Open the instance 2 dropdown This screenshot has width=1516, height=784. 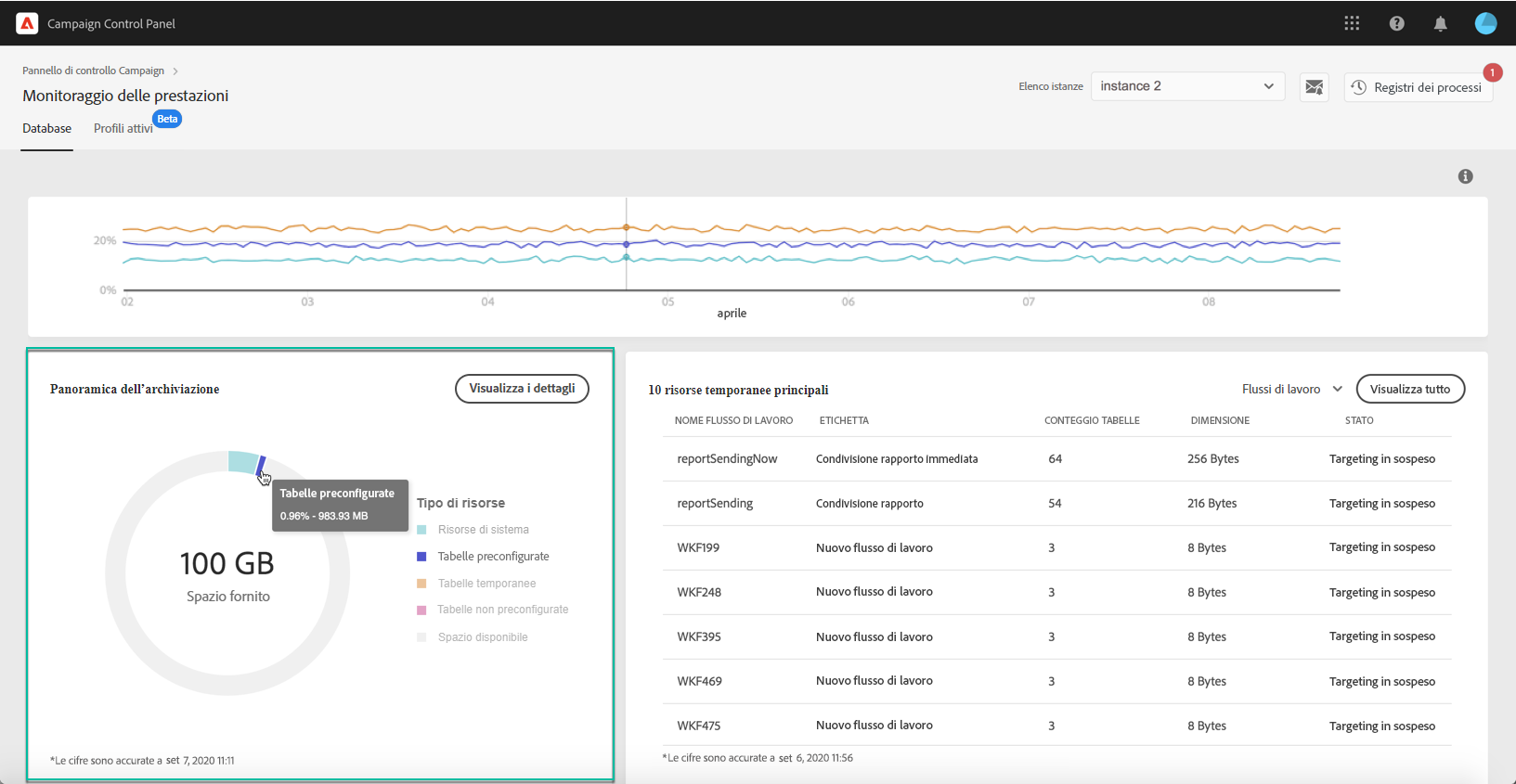tap(1187, 86)
